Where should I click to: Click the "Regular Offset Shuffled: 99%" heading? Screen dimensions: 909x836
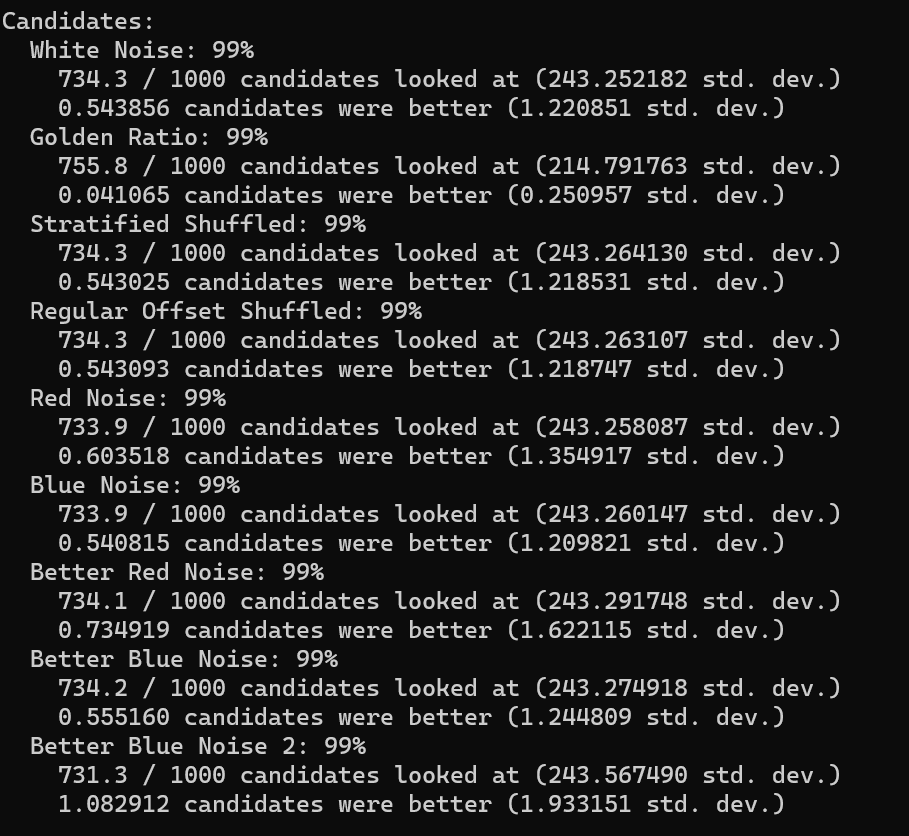(x=225, y=310)
